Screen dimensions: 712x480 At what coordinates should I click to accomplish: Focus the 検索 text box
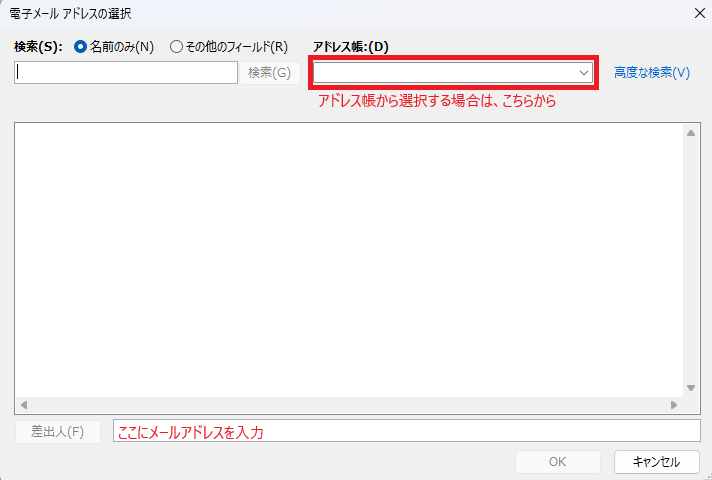pos(125,72)
